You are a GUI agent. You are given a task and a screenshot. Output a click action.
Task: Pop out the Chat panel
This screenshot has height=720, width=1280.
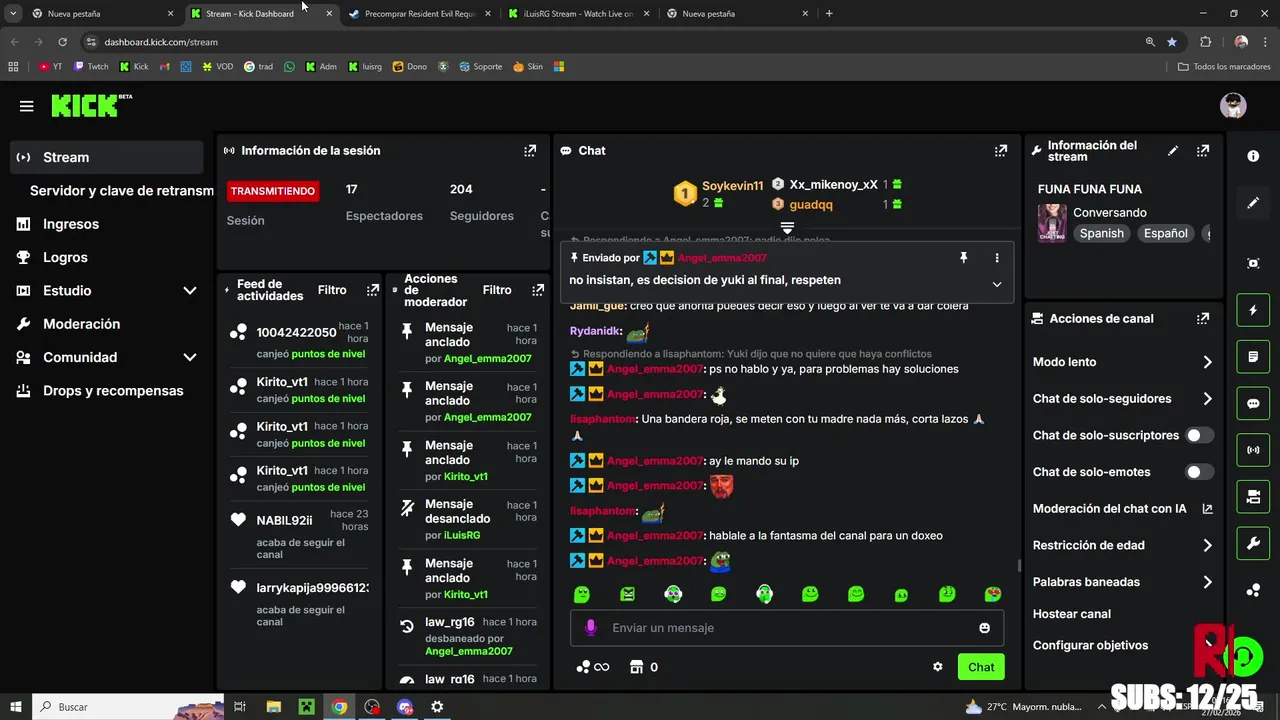pyautogui.click(x=1000, y=151)
